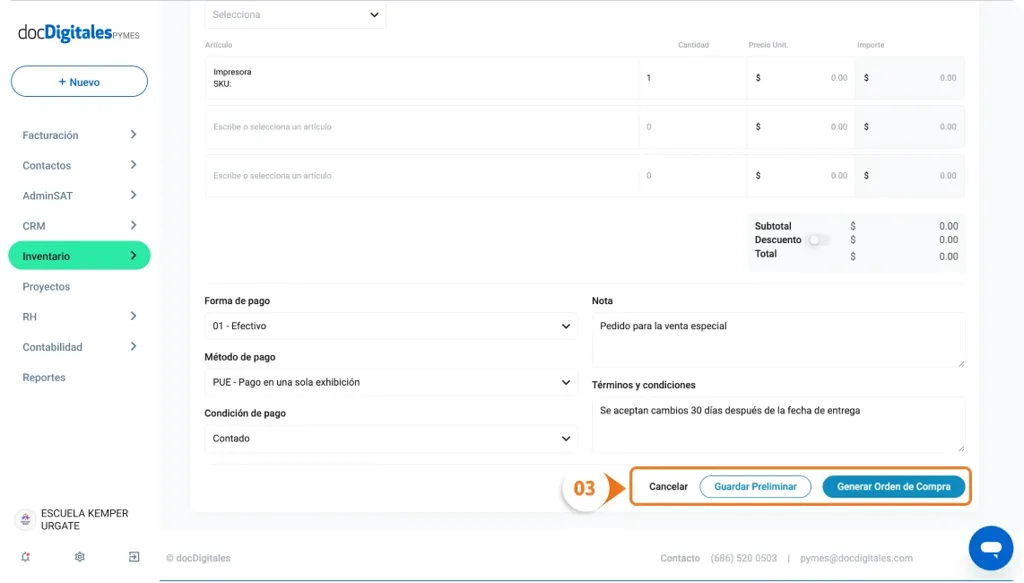Open settings via the gear icon
Viewport: 1024px width, 583px height.
tap(80, 557)
